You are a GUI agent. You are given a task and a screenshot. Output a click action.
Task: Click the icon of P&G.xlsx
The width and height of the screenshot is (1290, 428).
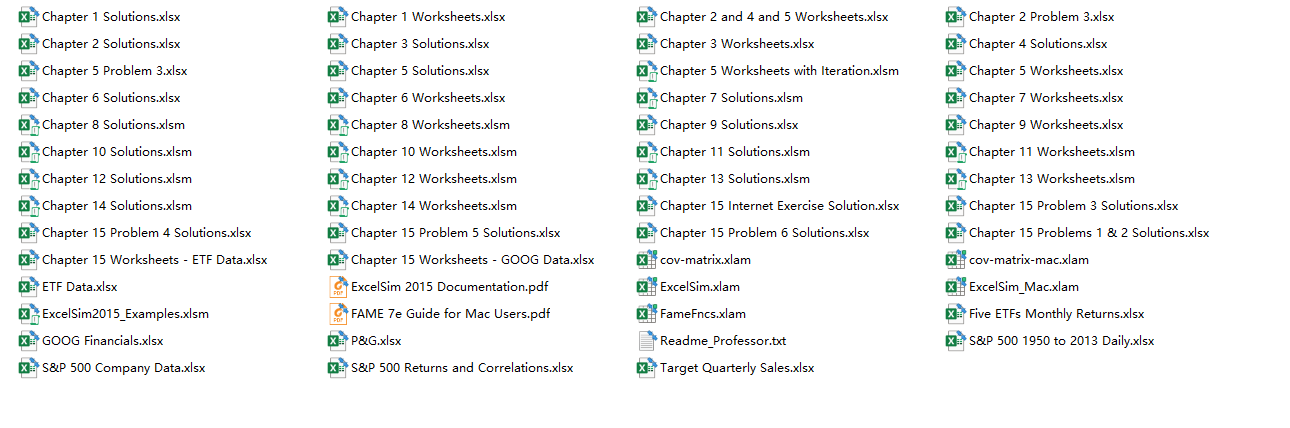(x=337, y=341)
